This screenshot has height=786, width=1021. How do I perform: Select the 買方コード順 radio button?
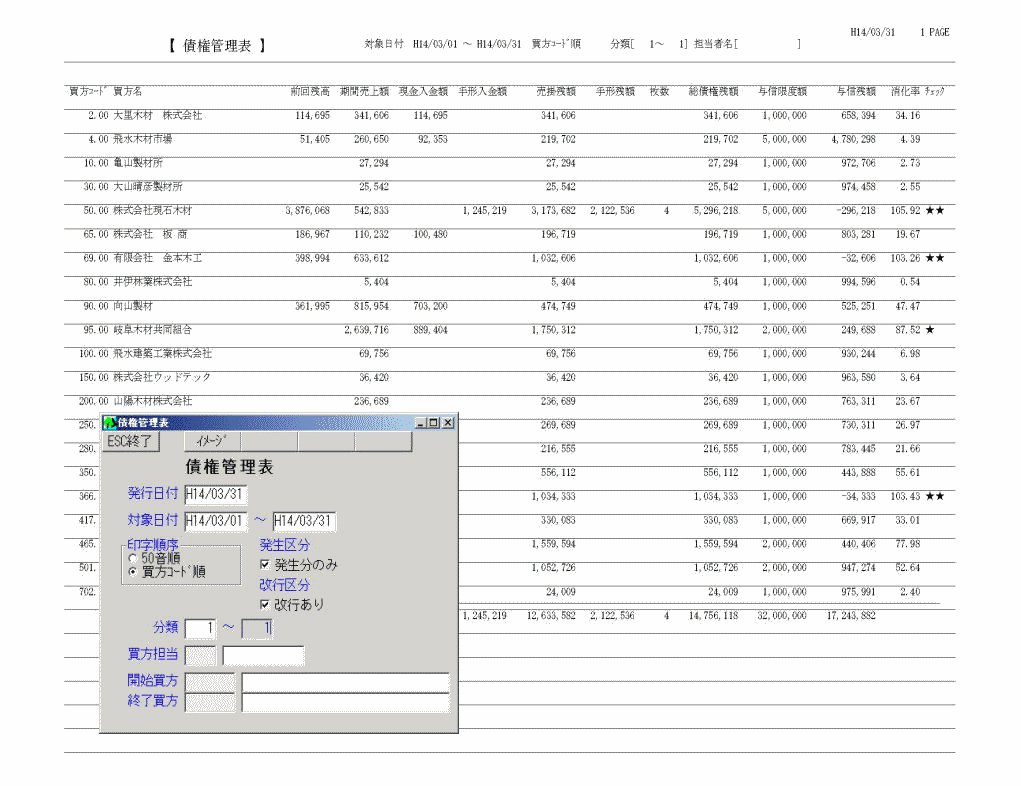point(133,572)
